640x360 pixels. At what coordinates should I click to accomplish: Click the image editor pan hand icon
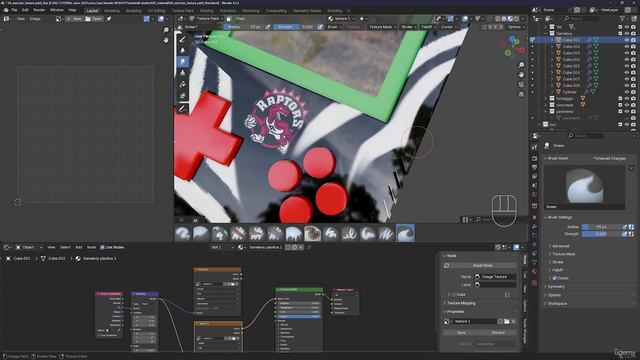click(166, 40)
